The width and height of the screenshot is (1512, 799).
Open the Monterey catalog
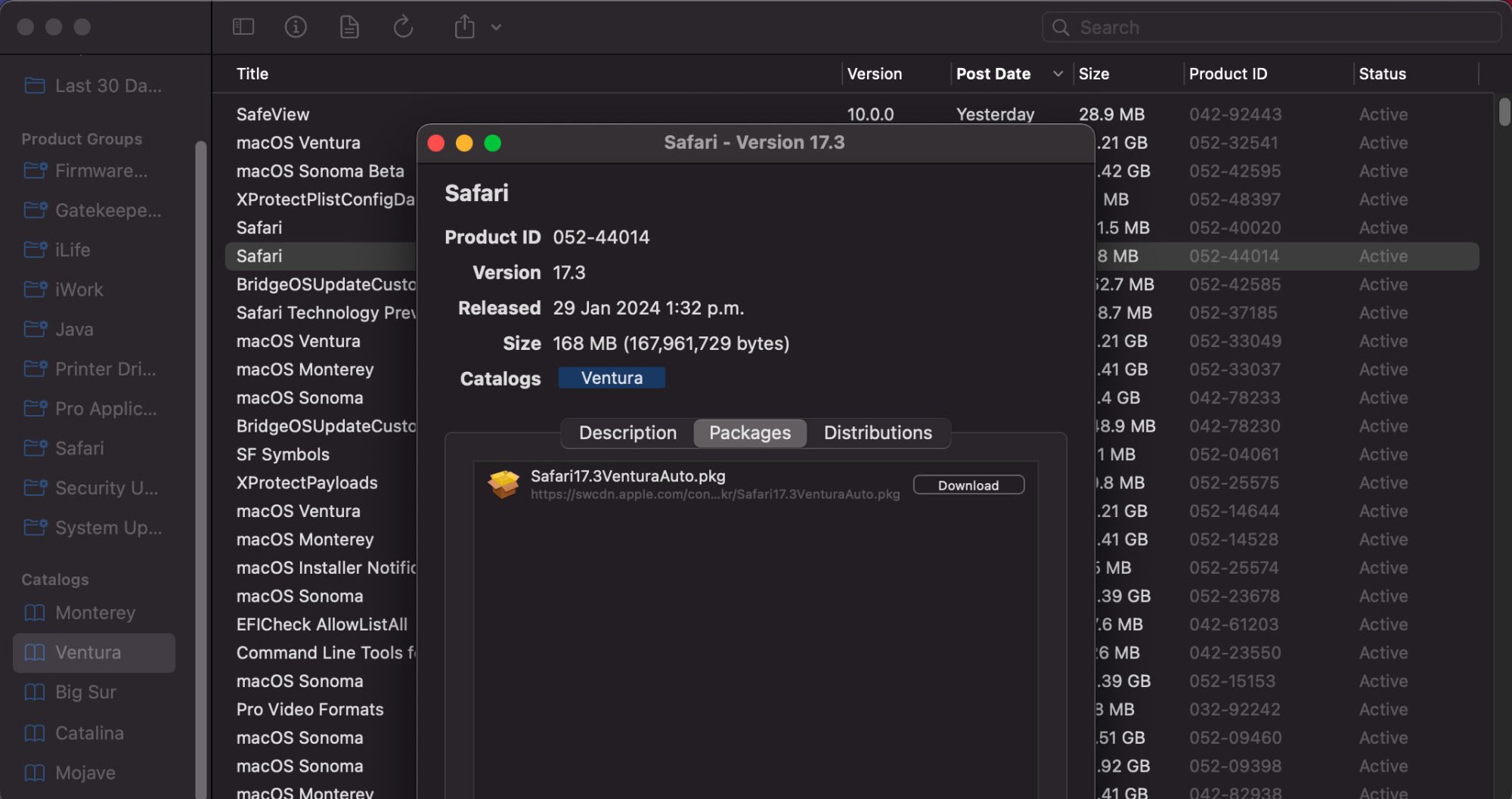pos(94,613)
